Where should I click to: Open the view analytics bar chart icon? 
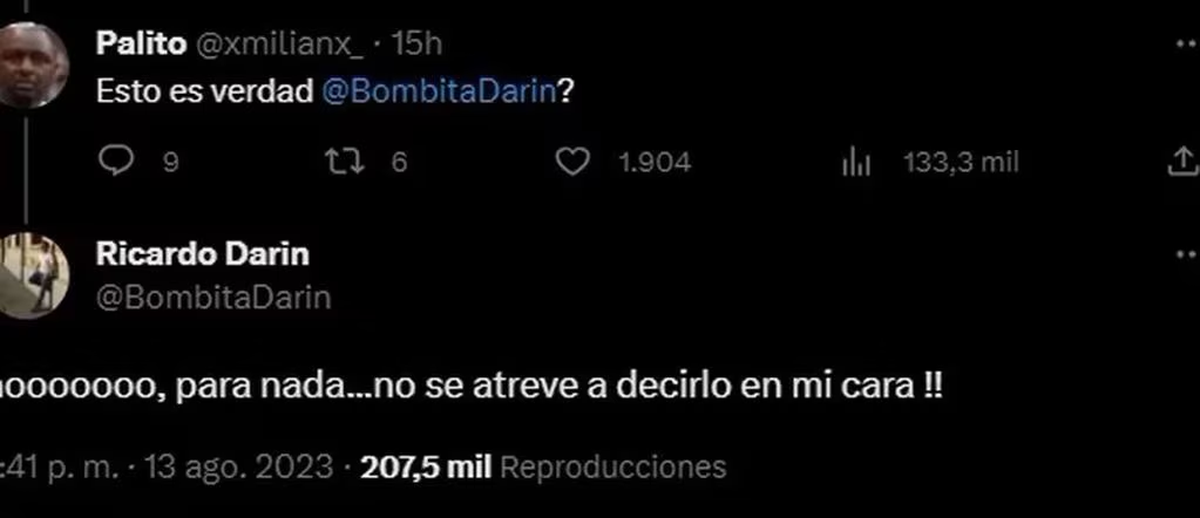click(857, 163)
